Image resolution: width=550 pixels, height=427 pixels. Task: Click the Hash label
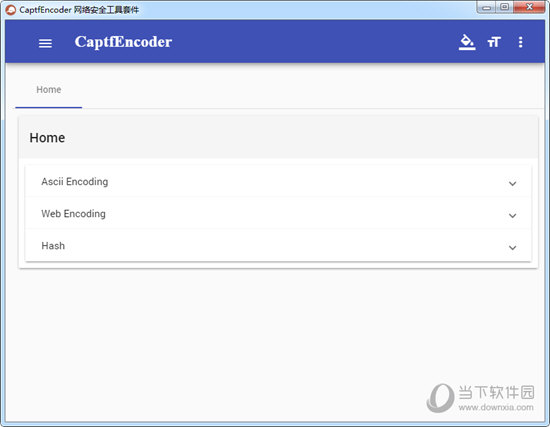pos(53,246)
